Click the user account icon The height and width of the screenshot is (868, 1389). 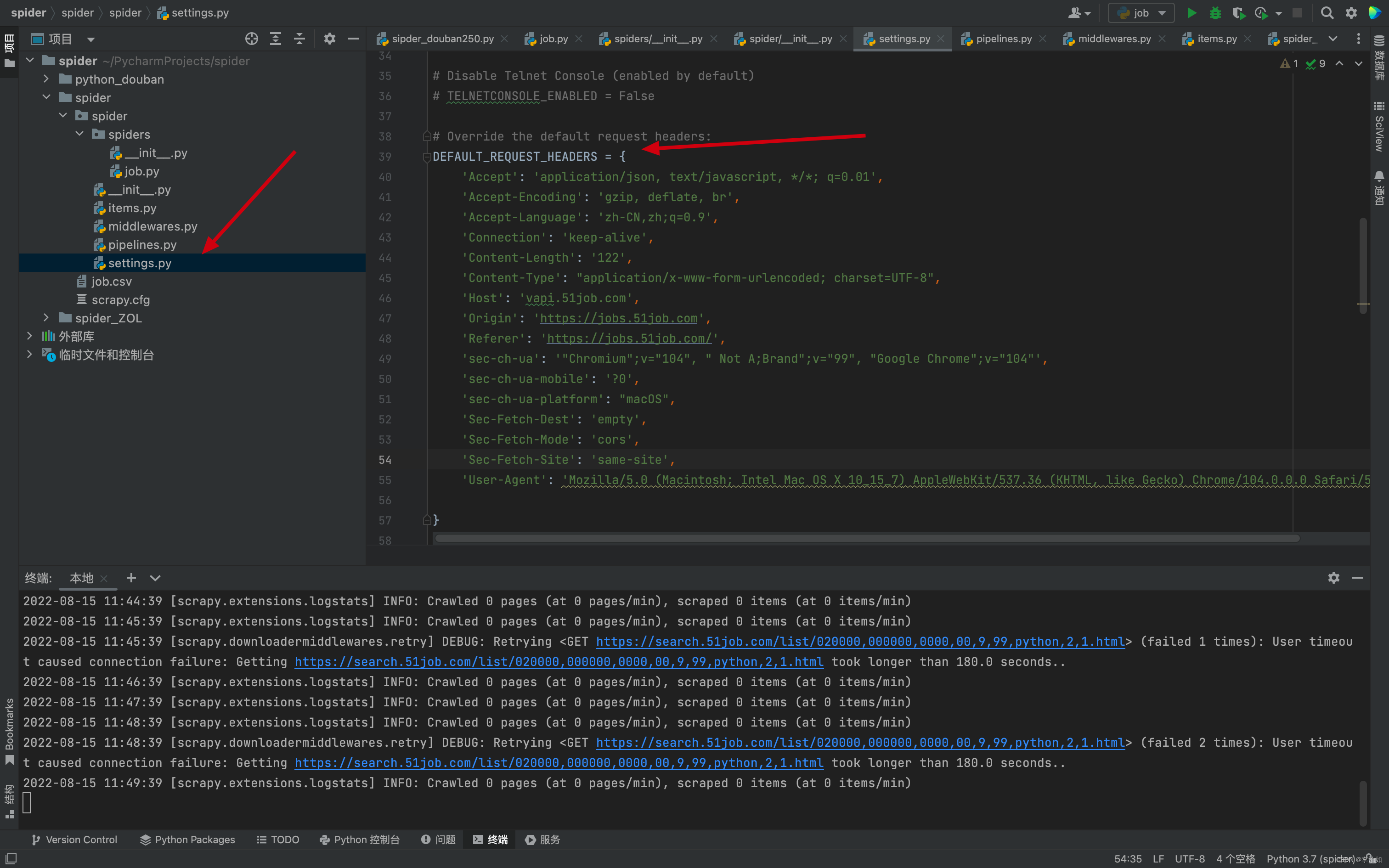point(1078,13)
